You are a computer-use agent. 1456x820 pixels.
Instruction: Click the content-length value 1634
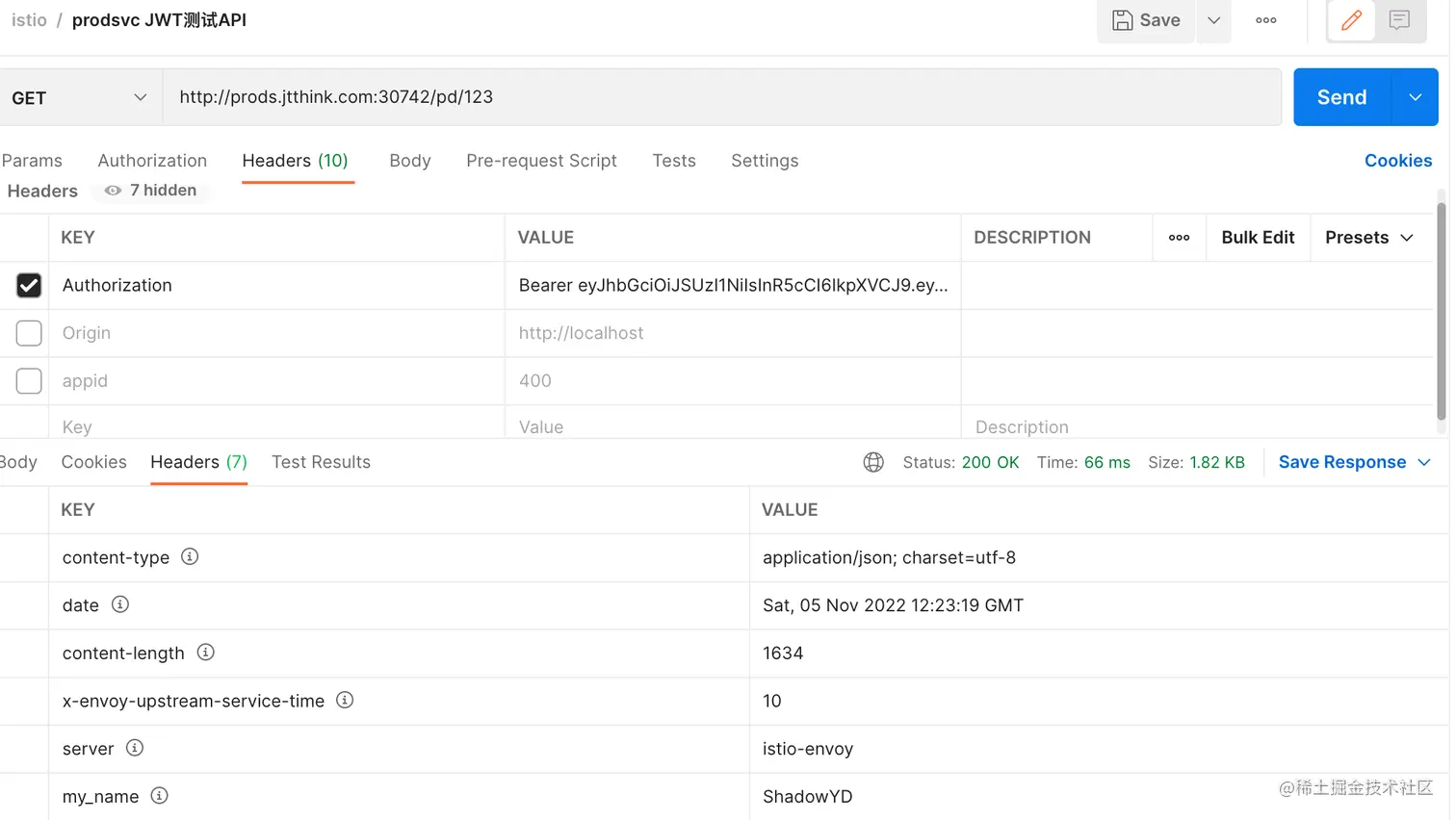coord(783,653)
